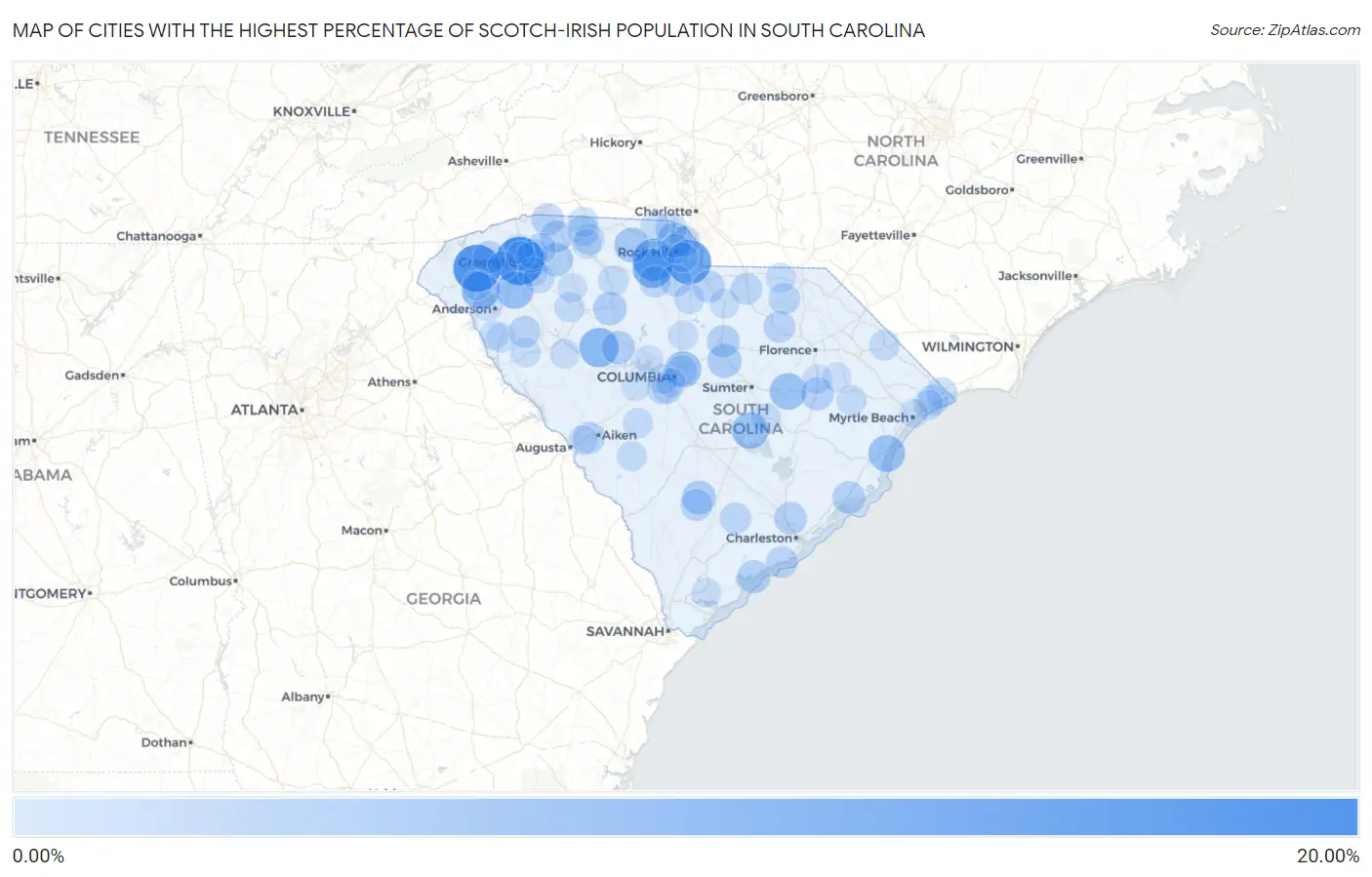Click the NORTH CAROLINA state label
Viewport: 1372px width, 877px height.
point(896,151)
